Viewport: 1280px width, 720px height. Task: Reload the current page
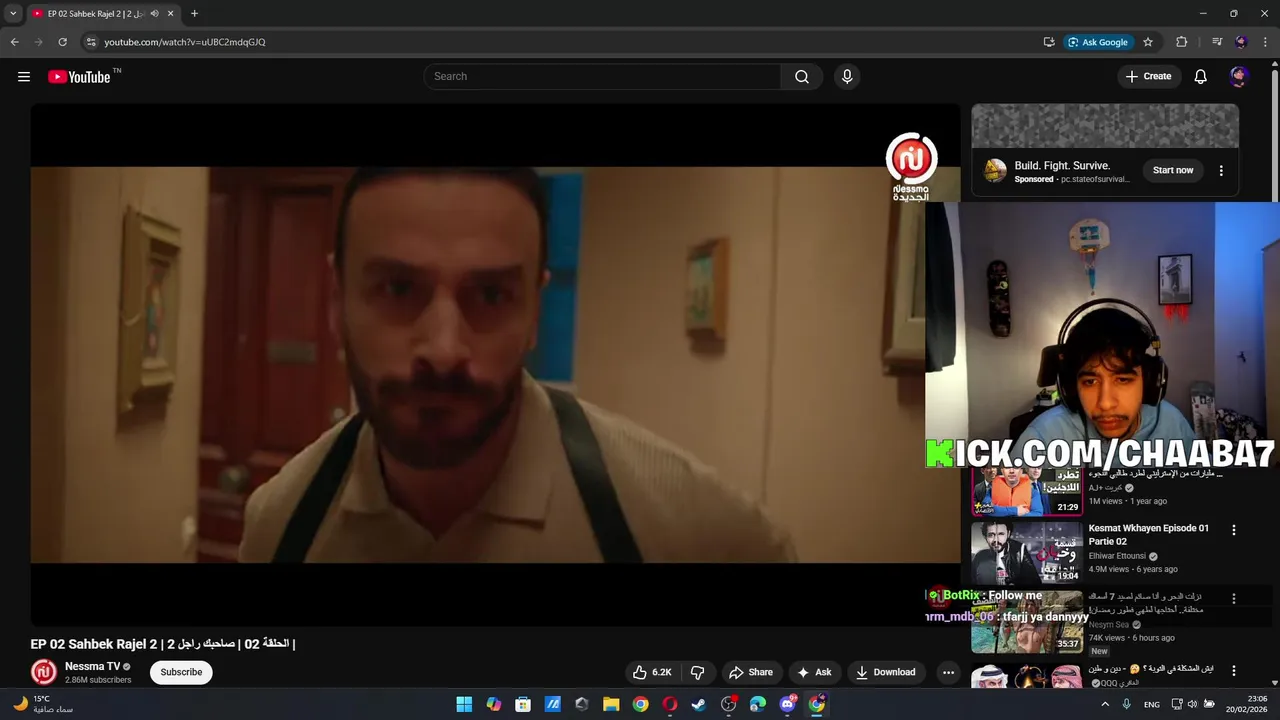point(62,42)
